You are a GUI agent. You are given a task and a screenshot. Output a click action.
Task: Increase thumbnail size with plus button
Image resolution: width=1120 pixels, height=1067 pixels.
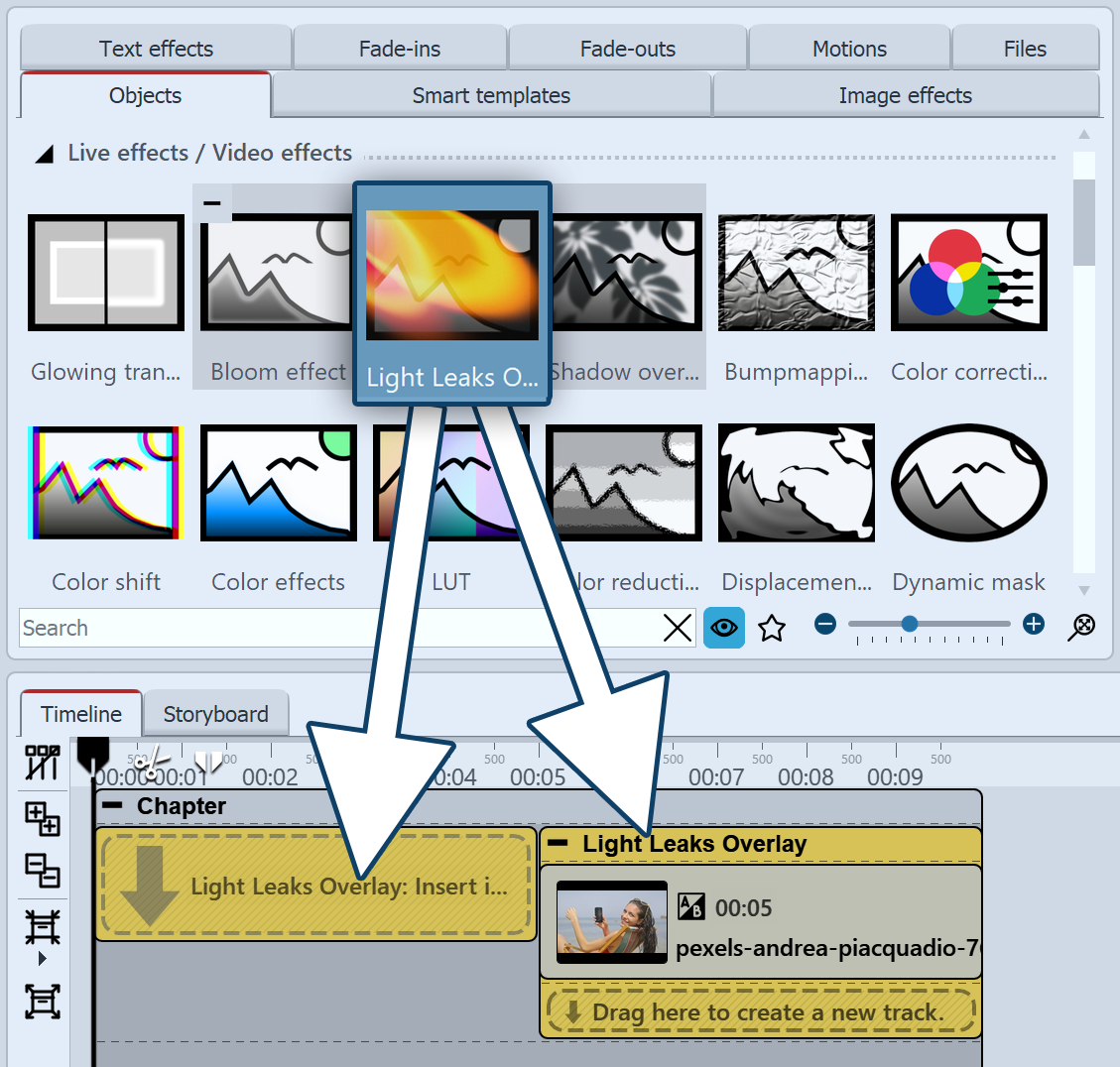pos(1034,624)
